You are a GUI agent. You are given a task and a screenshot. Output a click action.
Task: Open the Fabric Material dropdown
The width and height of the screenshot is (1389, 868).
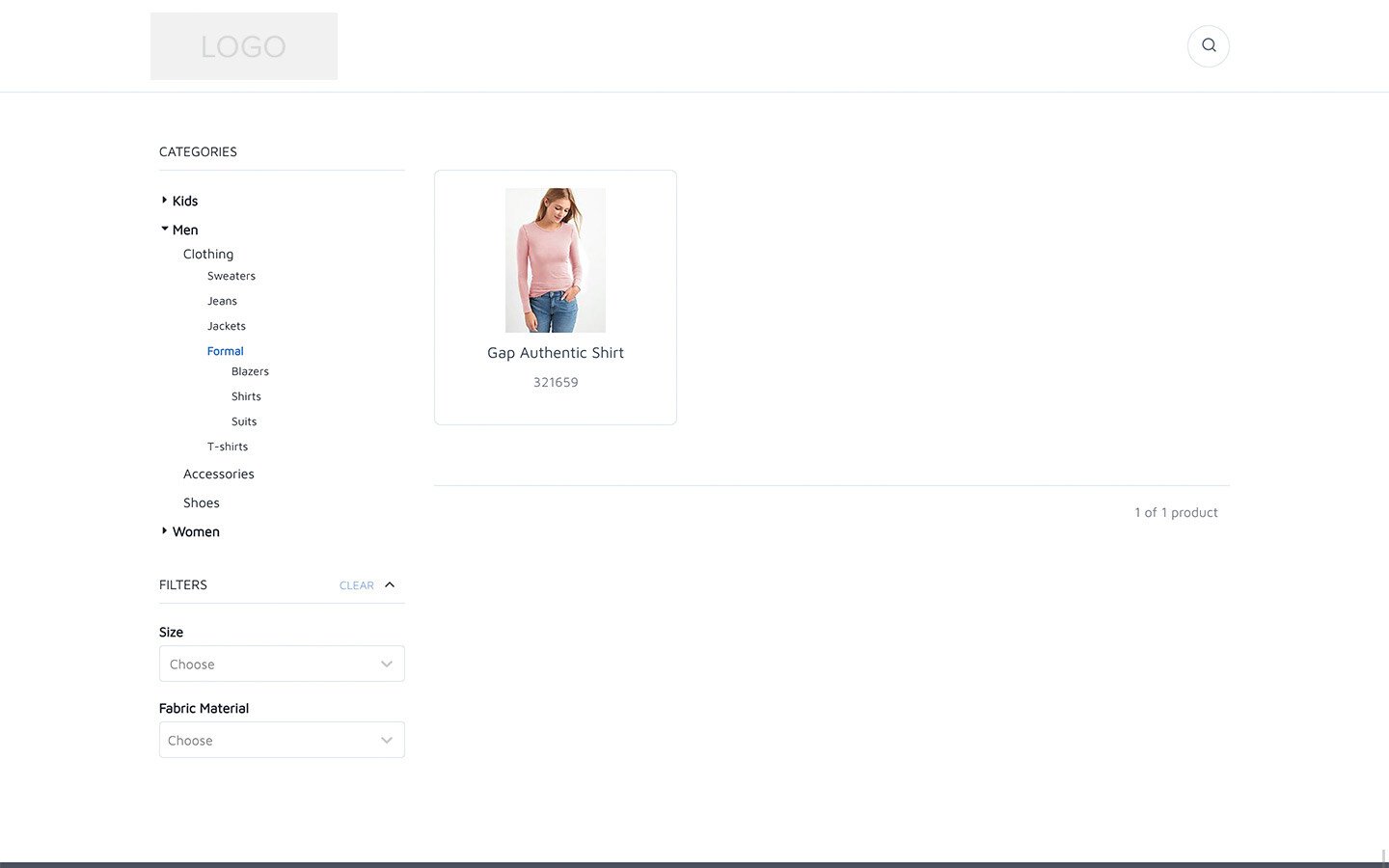coord(282,740)
